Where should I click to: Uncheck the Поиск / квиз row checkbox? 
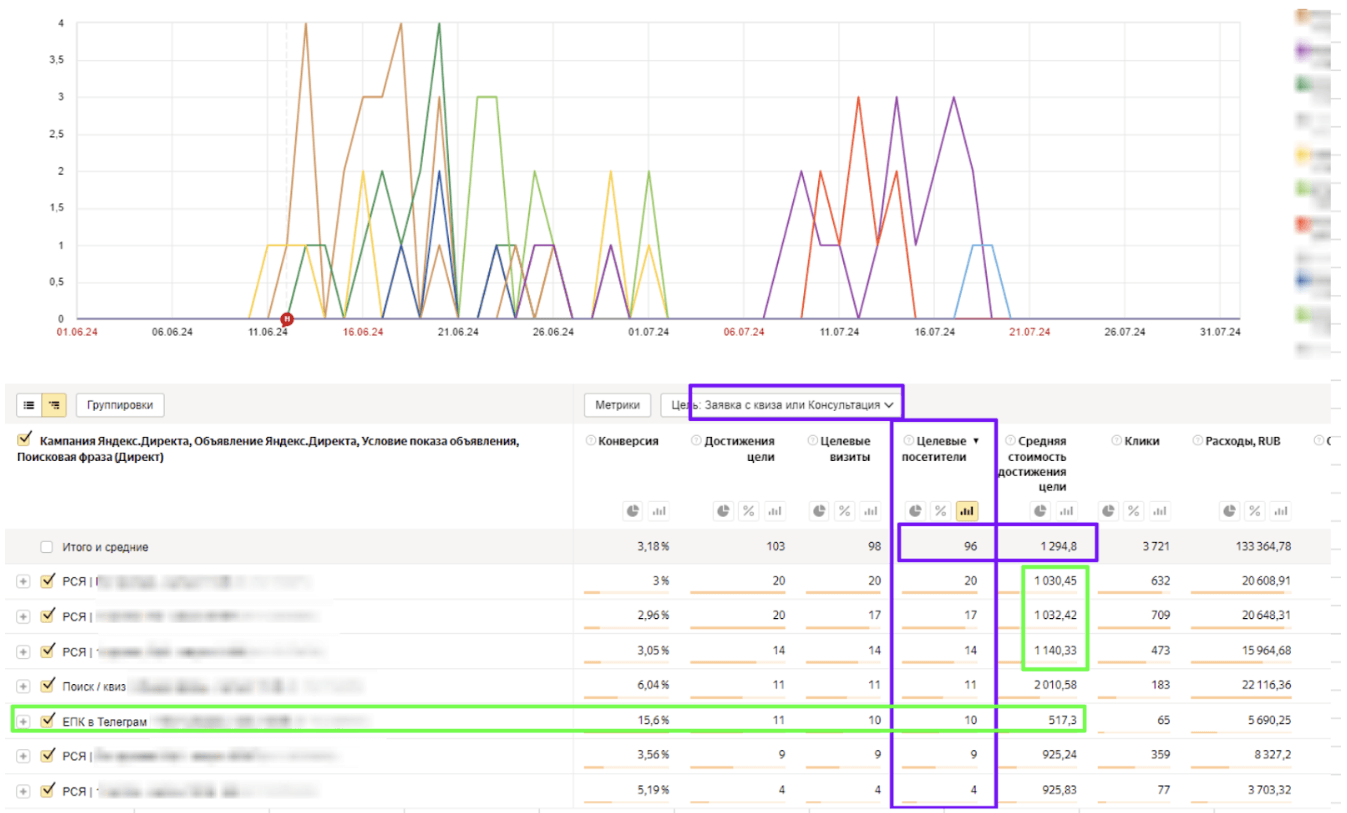tap(47, 685)
